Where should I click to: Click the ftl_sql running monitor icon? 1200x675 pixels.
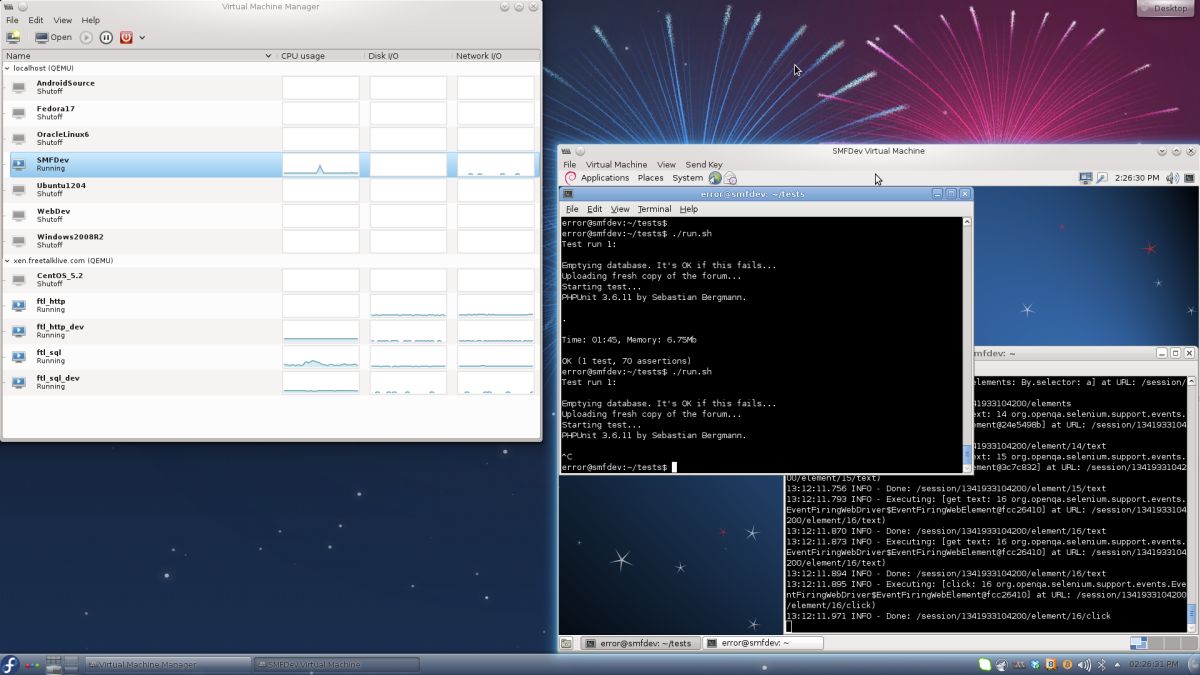point(19,356)
